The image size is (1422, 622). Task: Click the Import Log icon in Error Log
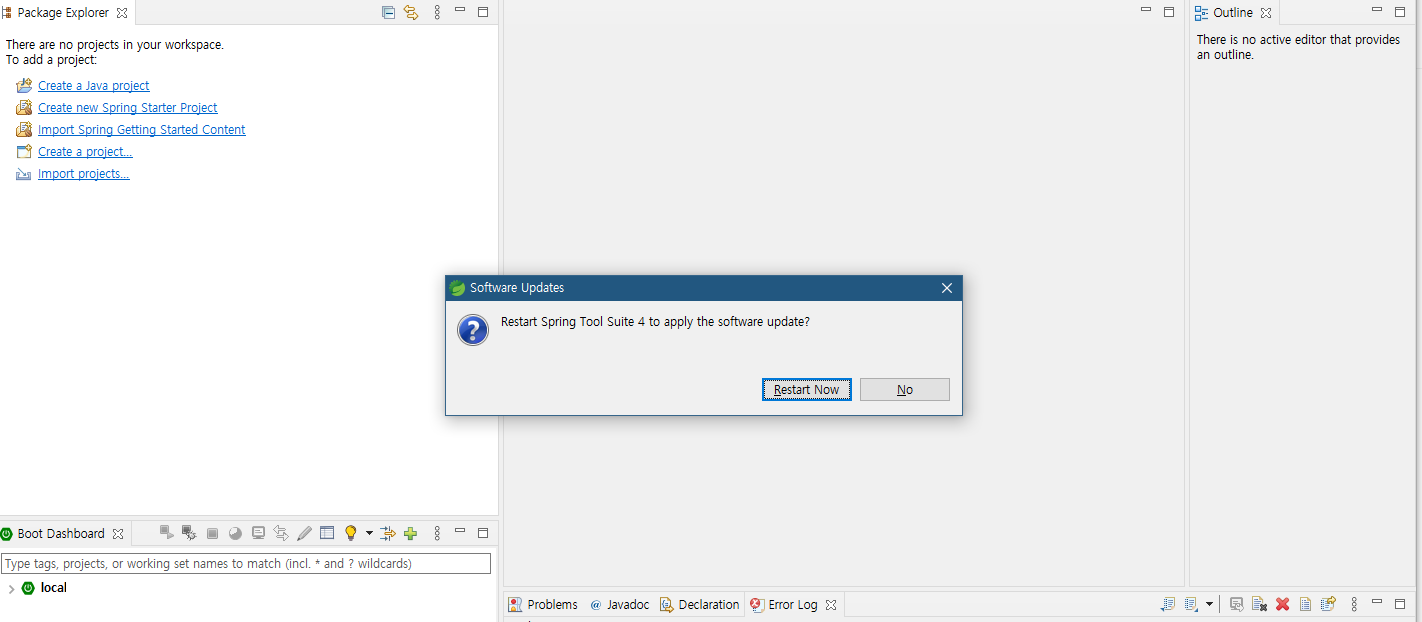tap(1191, 604)
